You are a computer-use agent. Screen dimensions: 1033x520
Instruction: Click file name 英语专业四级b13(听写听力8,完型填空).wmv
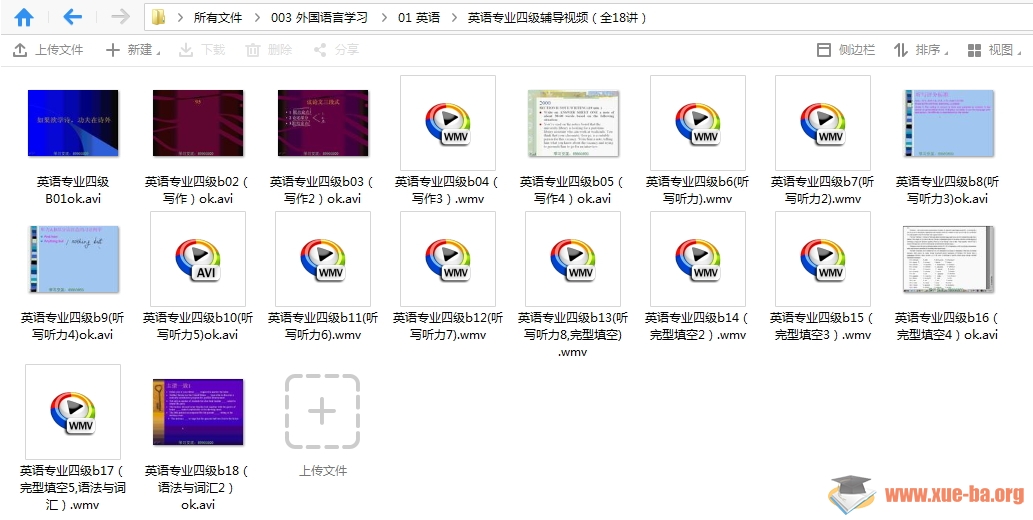pos(573,334)
